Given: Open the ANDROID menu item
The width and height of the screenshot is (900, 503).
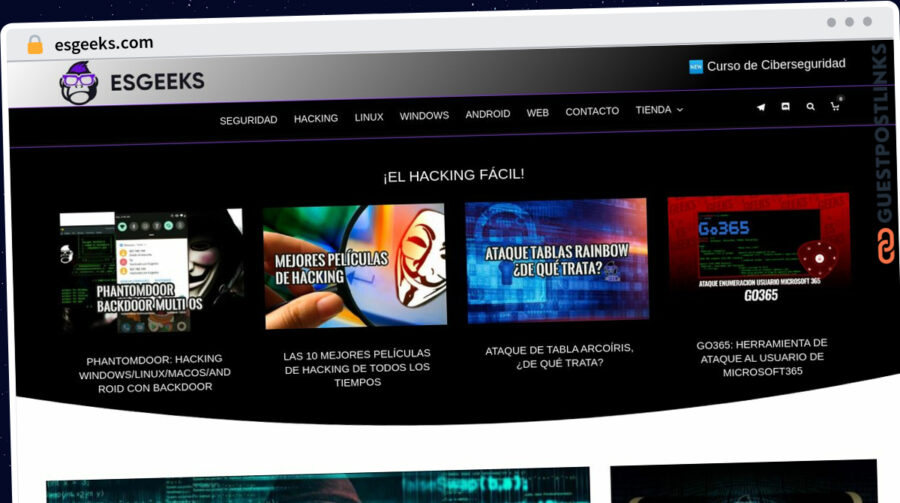Looking at the screenshot, I should (x=487, y=114).
